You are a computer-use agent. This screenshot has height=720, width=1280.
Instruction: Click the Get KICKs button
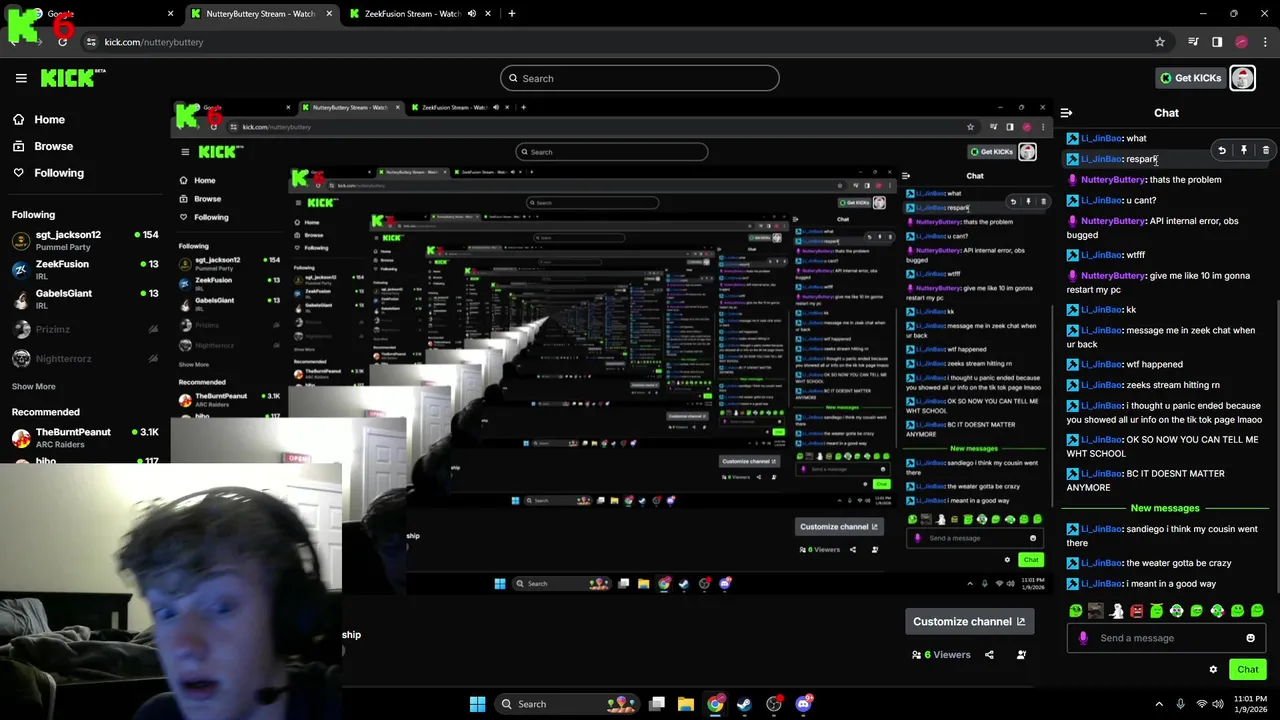coord(1190,78)
